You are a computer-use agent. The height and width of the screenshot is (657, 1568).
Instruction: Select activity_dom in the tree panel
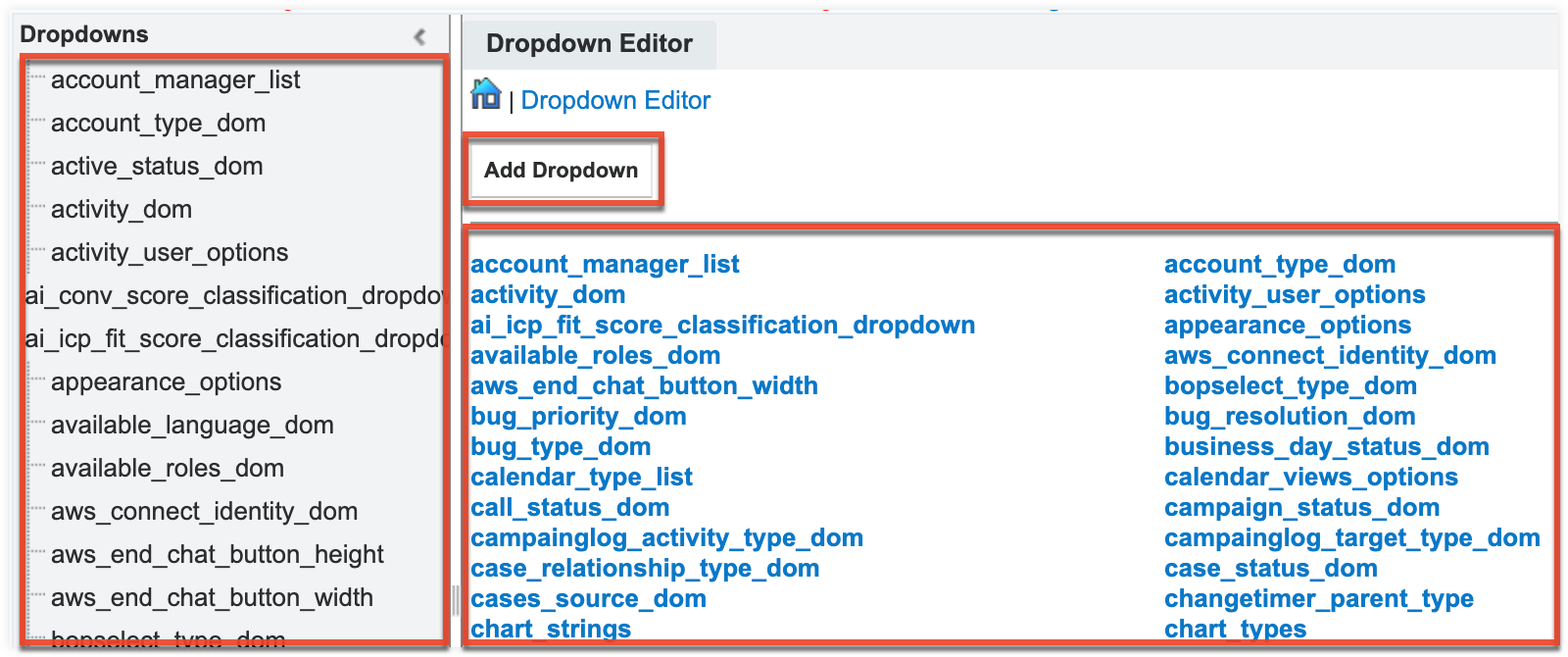point(122,210)
